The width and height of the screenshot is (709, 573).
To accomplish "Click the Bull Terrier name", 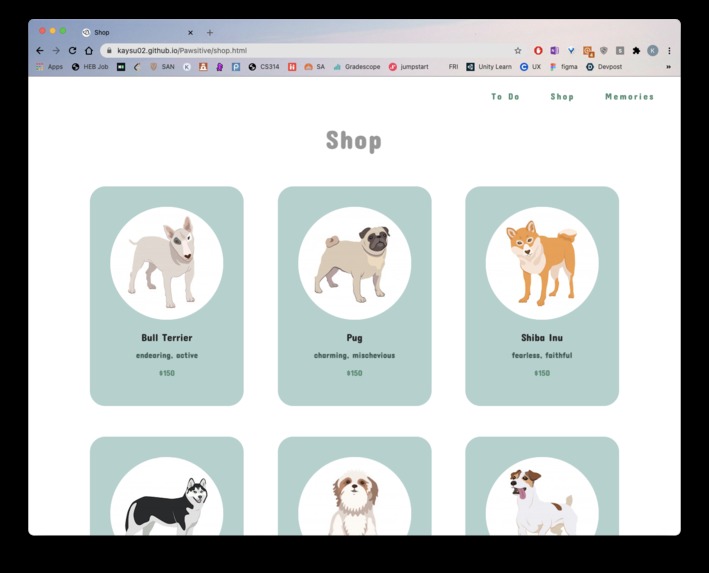I will click(167, 338).
